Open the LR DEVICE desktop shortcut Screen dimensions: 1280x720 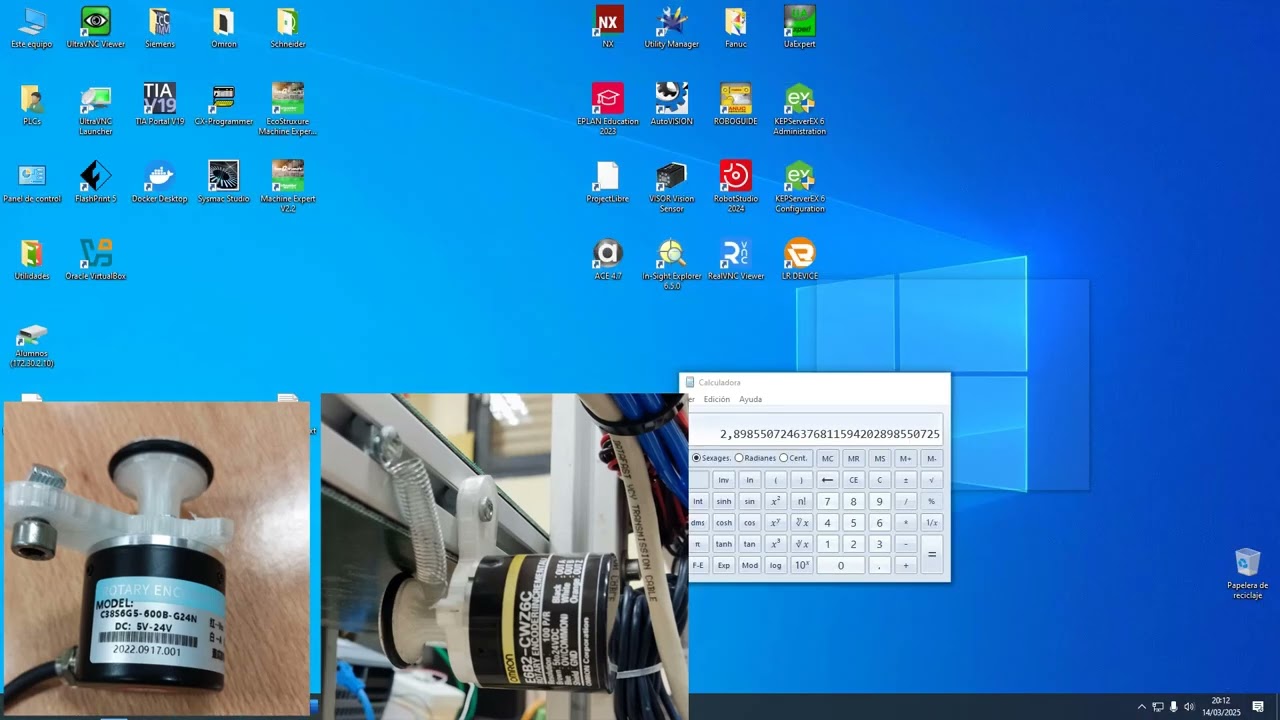tap(800, 258)
